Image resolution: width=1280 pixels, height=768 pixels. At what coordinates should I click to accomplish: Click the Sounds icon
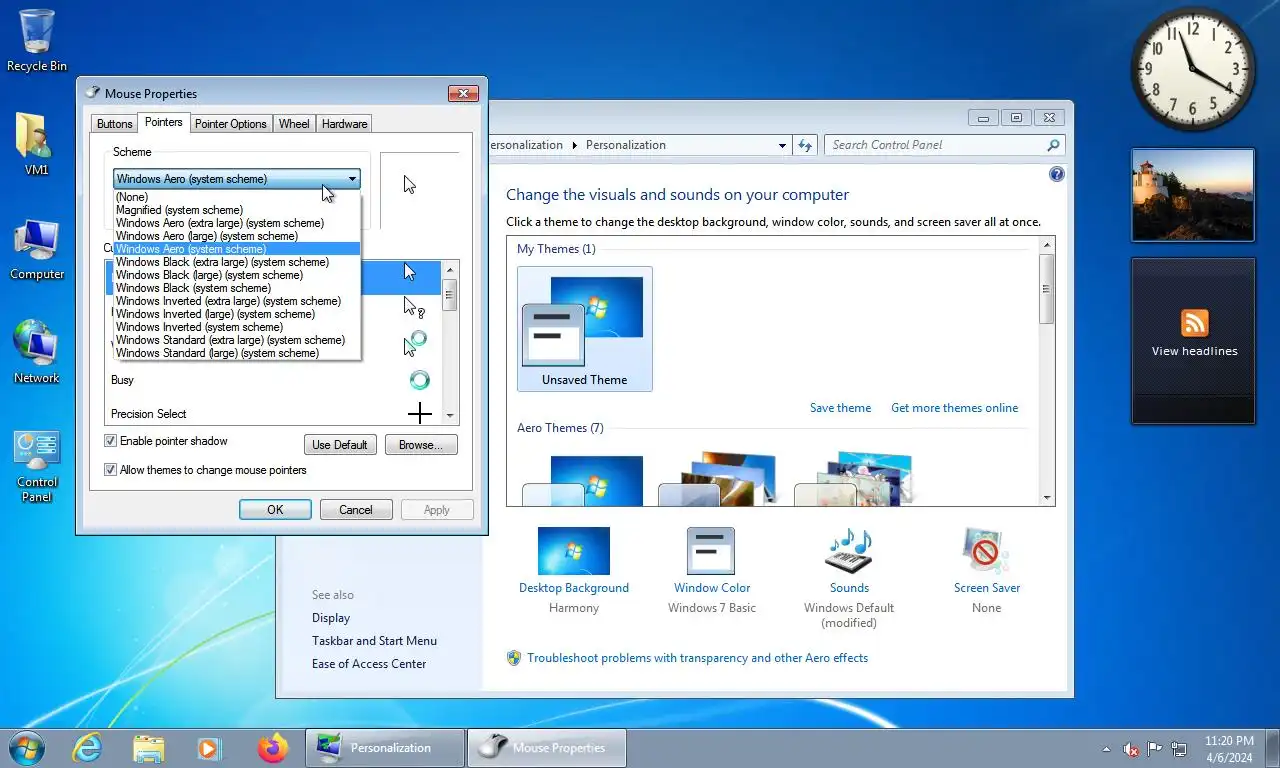(849, 551)
